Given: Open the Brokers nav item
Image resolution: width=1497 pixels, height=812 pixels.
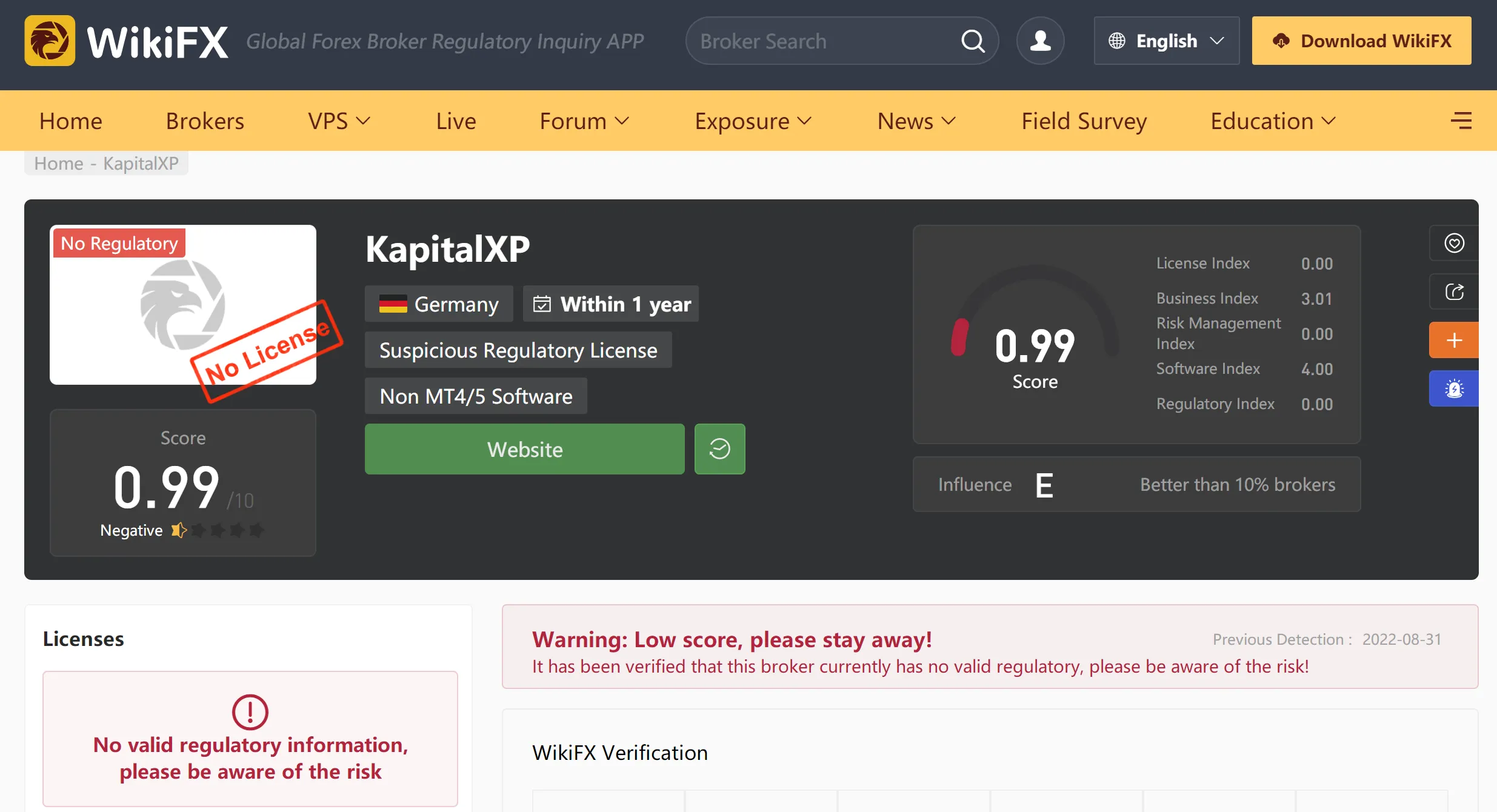Looking at the screenshot, I should coord(205,121).
